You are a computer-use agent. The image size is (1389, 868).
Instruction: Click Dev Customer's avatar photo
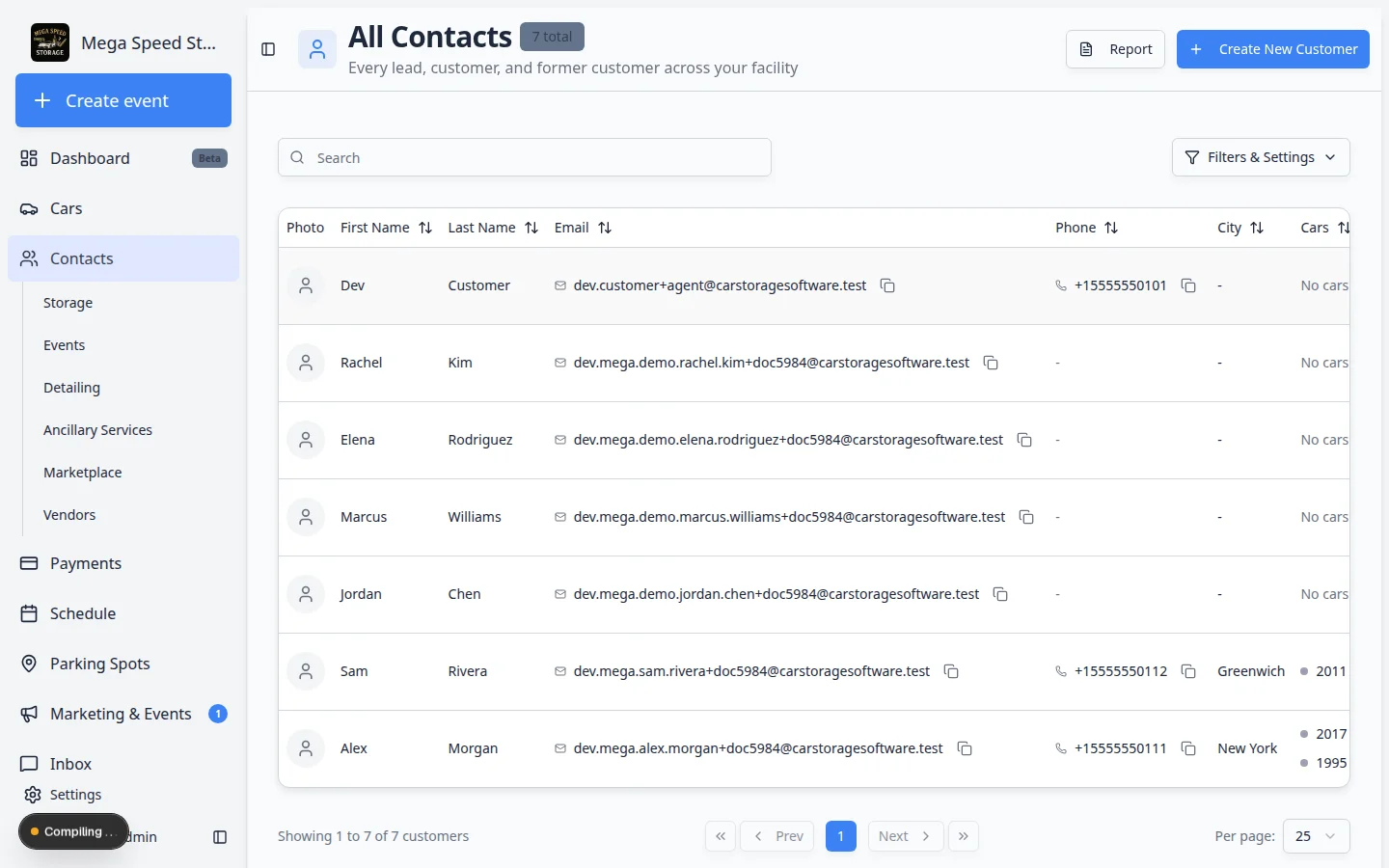[x=306, y=285]
